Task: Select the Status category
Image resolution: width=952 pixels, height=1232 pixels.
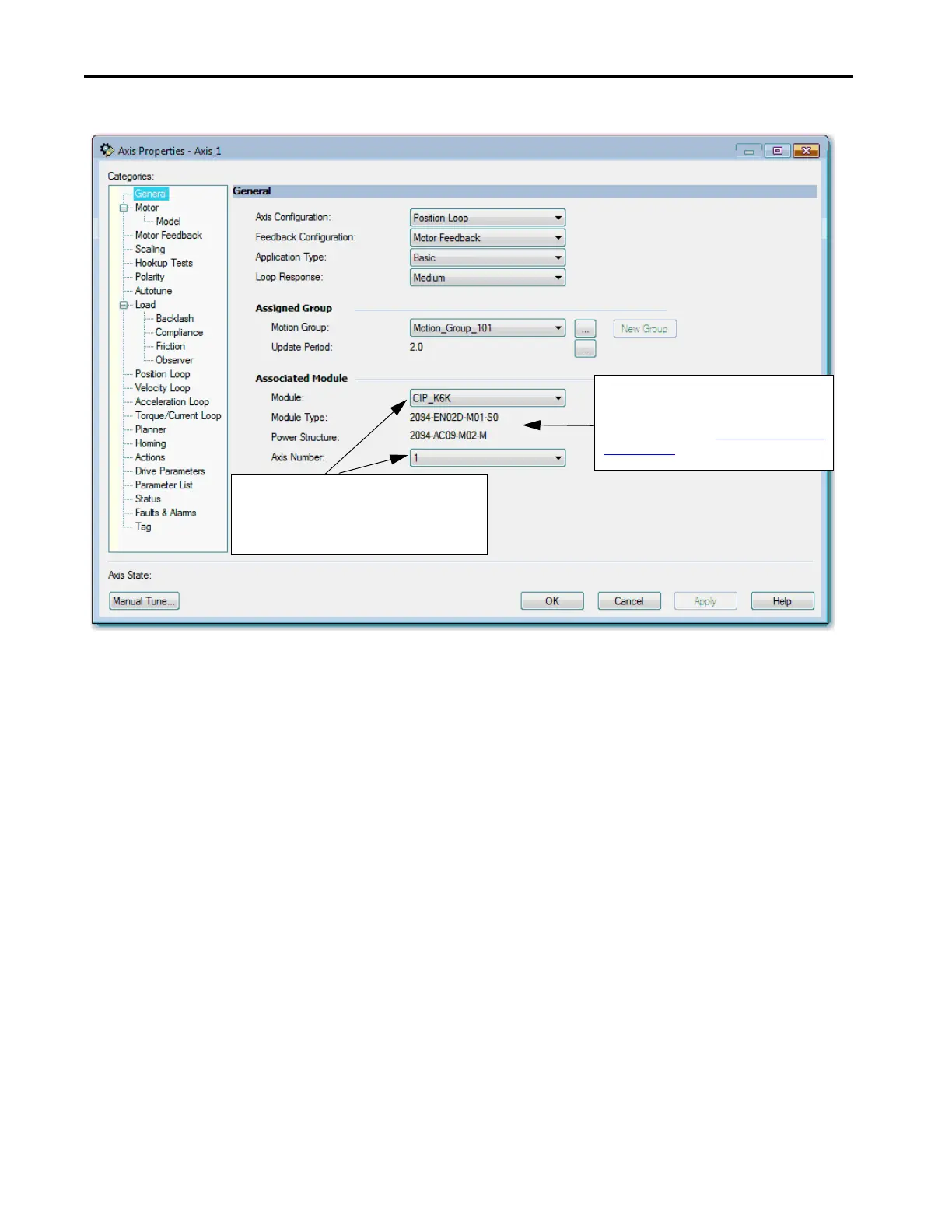Action: point(148,499)
